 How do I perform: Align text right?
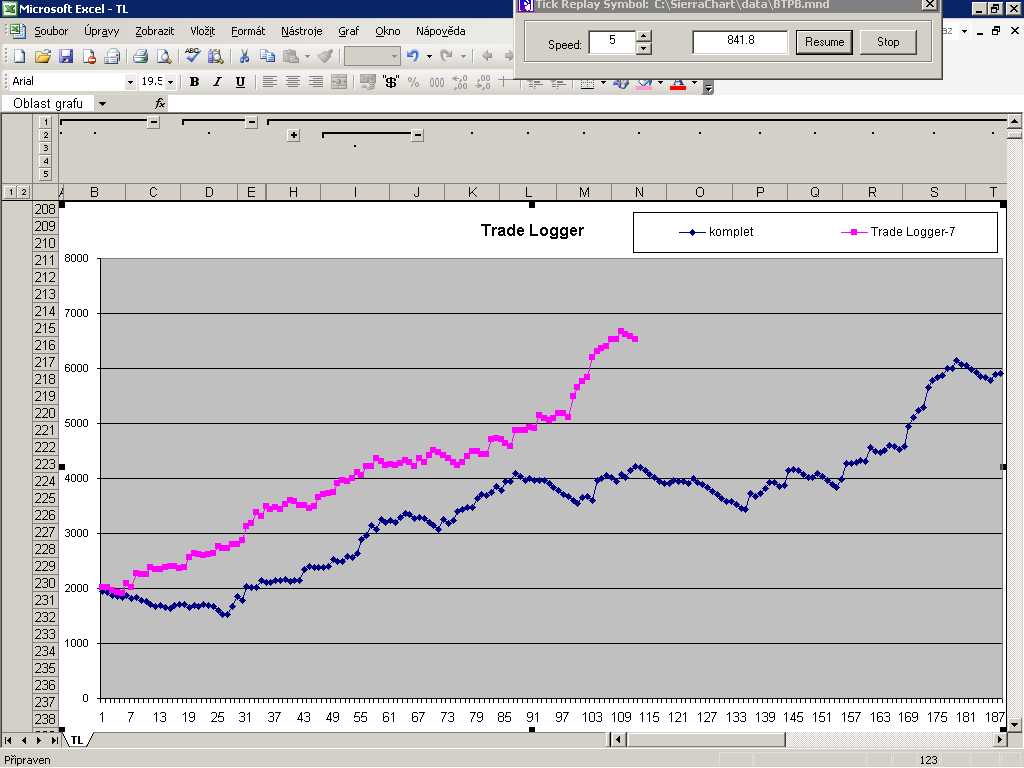tap(316, 82)
